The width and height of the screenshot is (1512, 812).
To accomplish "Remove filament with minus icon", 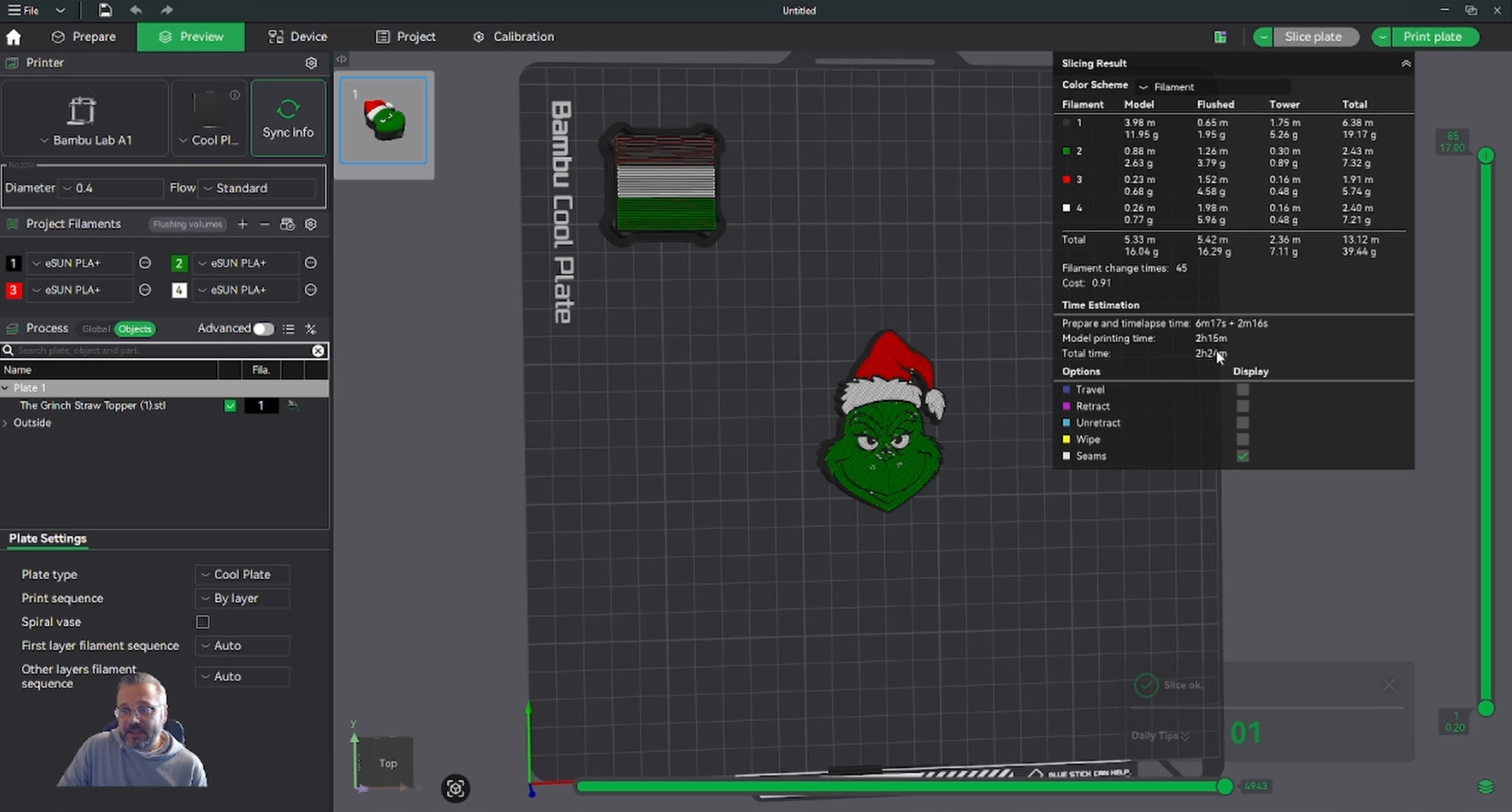I will 264,224.
